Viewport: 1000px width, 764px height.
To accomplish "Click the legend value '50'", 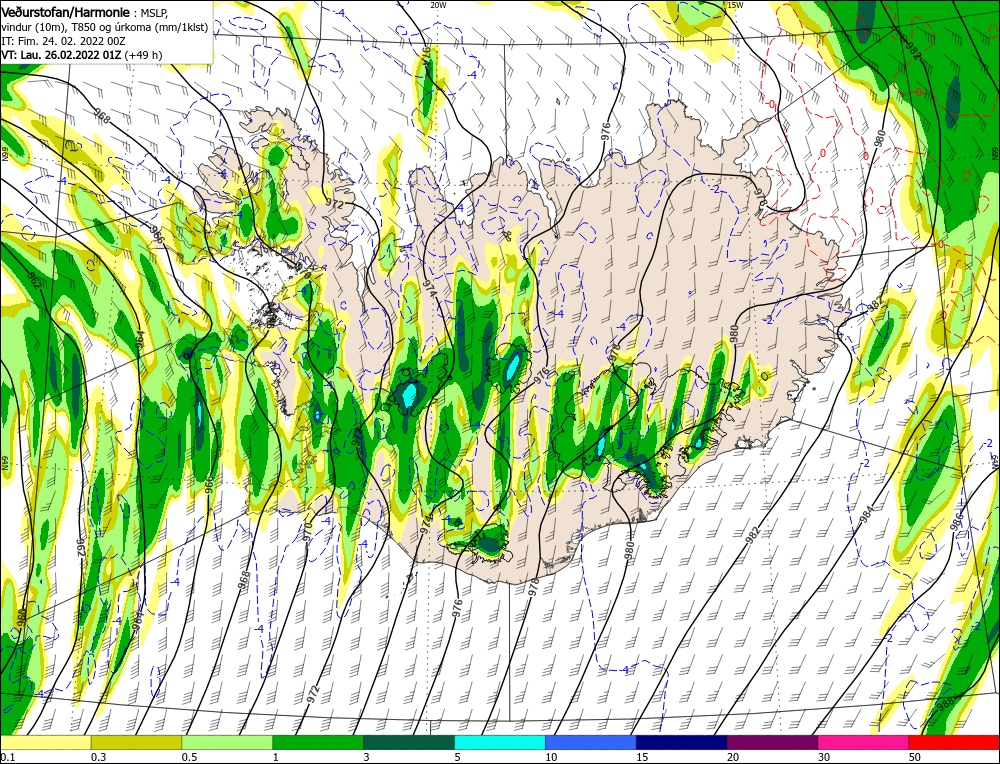I will pos(916,757).
